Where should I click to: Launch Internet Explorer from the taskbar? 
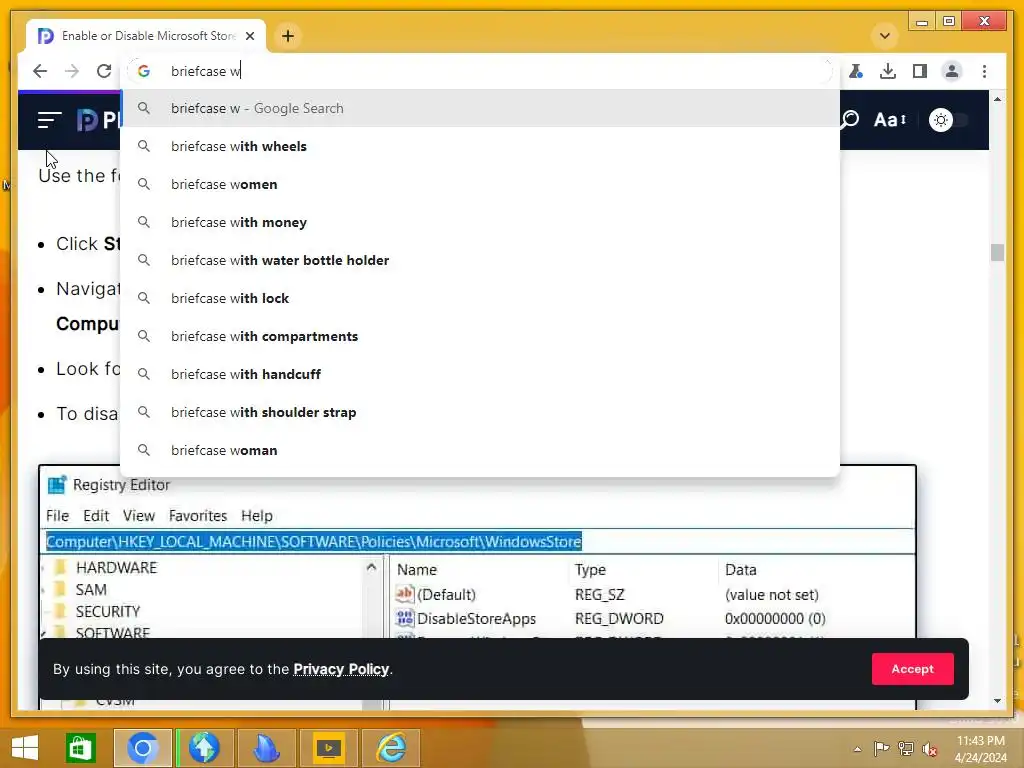click(391, 748)
